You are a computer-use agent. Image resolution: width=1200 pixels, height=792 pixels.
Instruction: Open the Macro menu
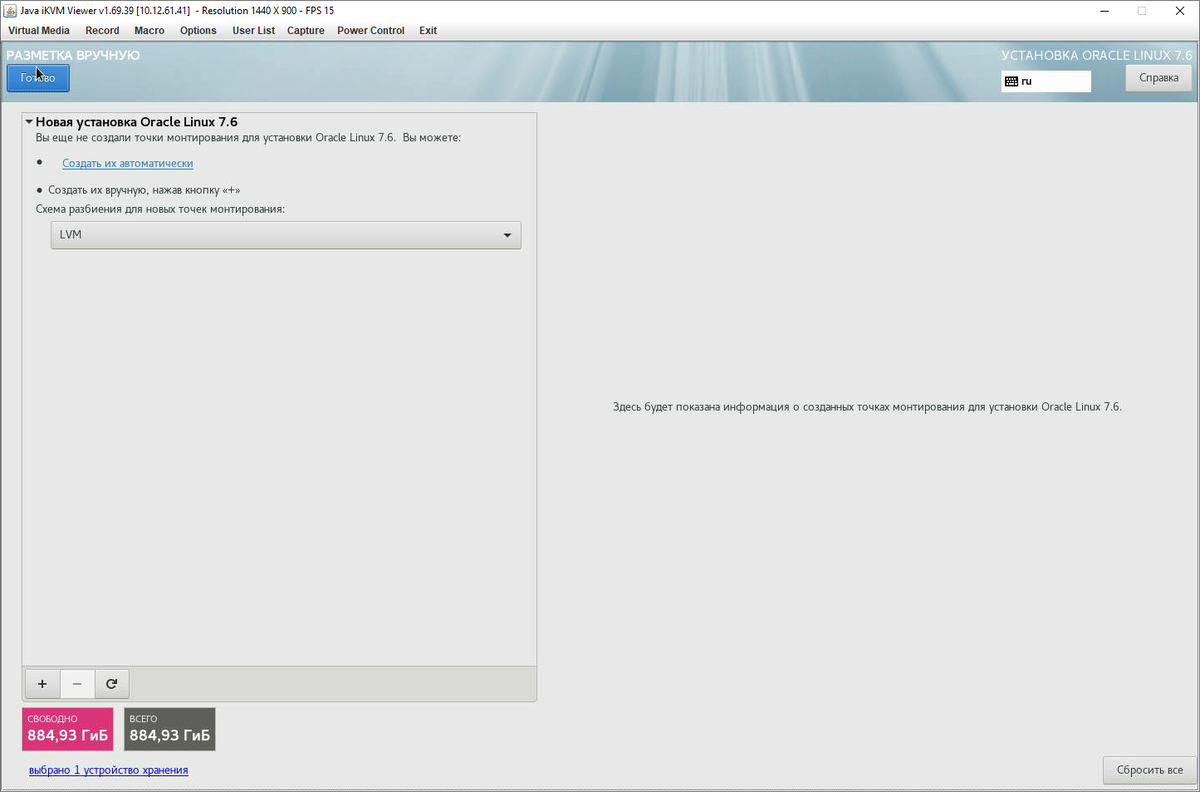point(149,30)
